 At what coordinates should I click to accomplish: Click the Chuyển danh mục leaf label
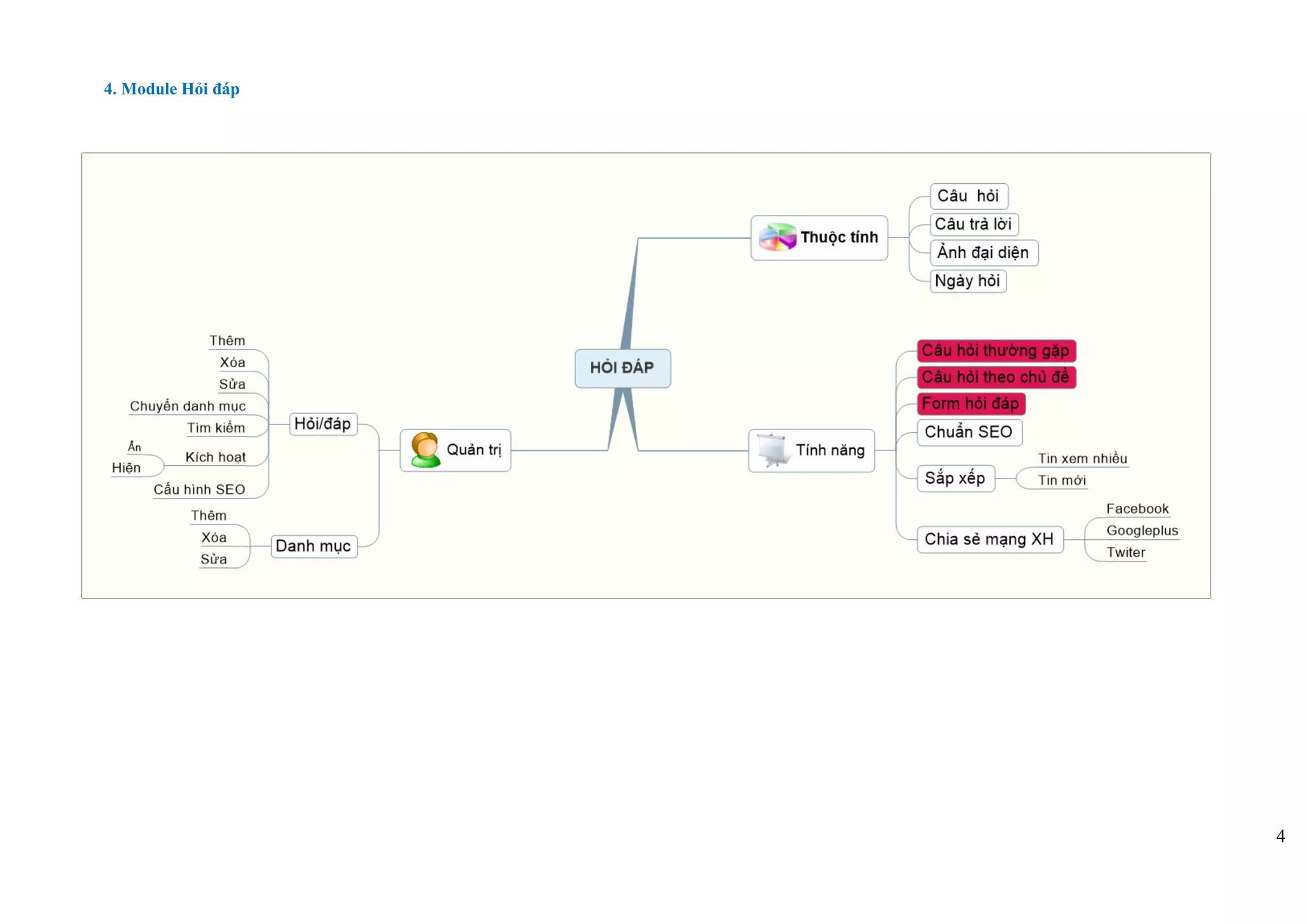[x=188, y=406]
